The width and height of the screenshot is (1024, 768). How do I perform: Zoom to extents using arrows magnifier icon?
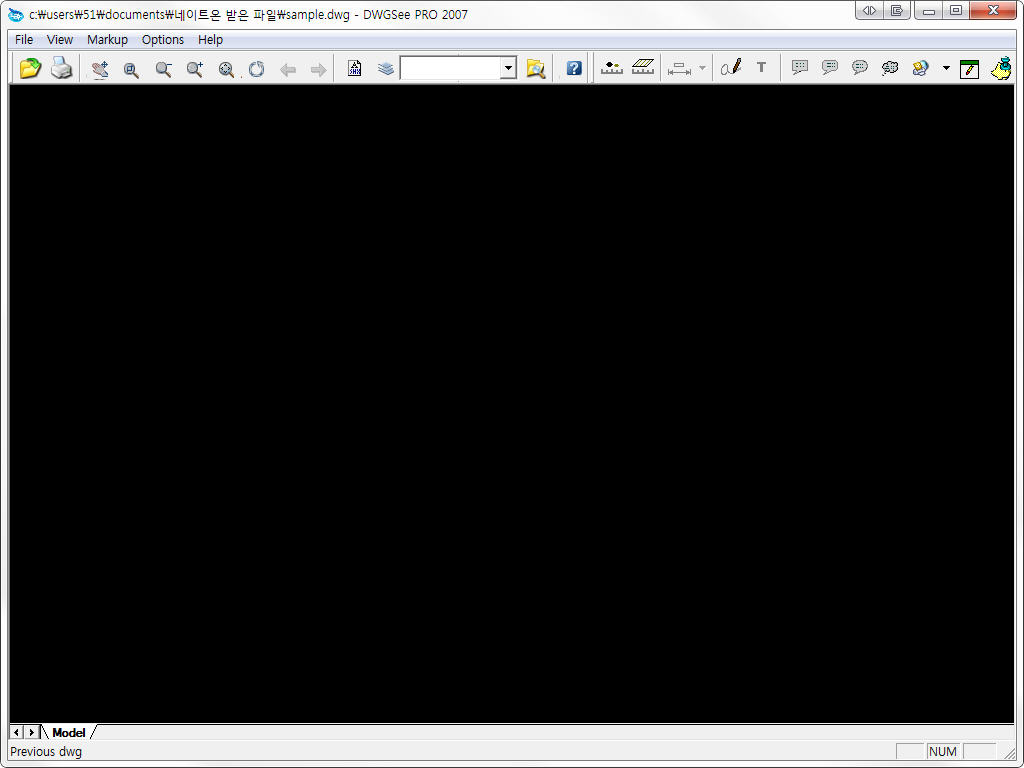click(226, 69)
